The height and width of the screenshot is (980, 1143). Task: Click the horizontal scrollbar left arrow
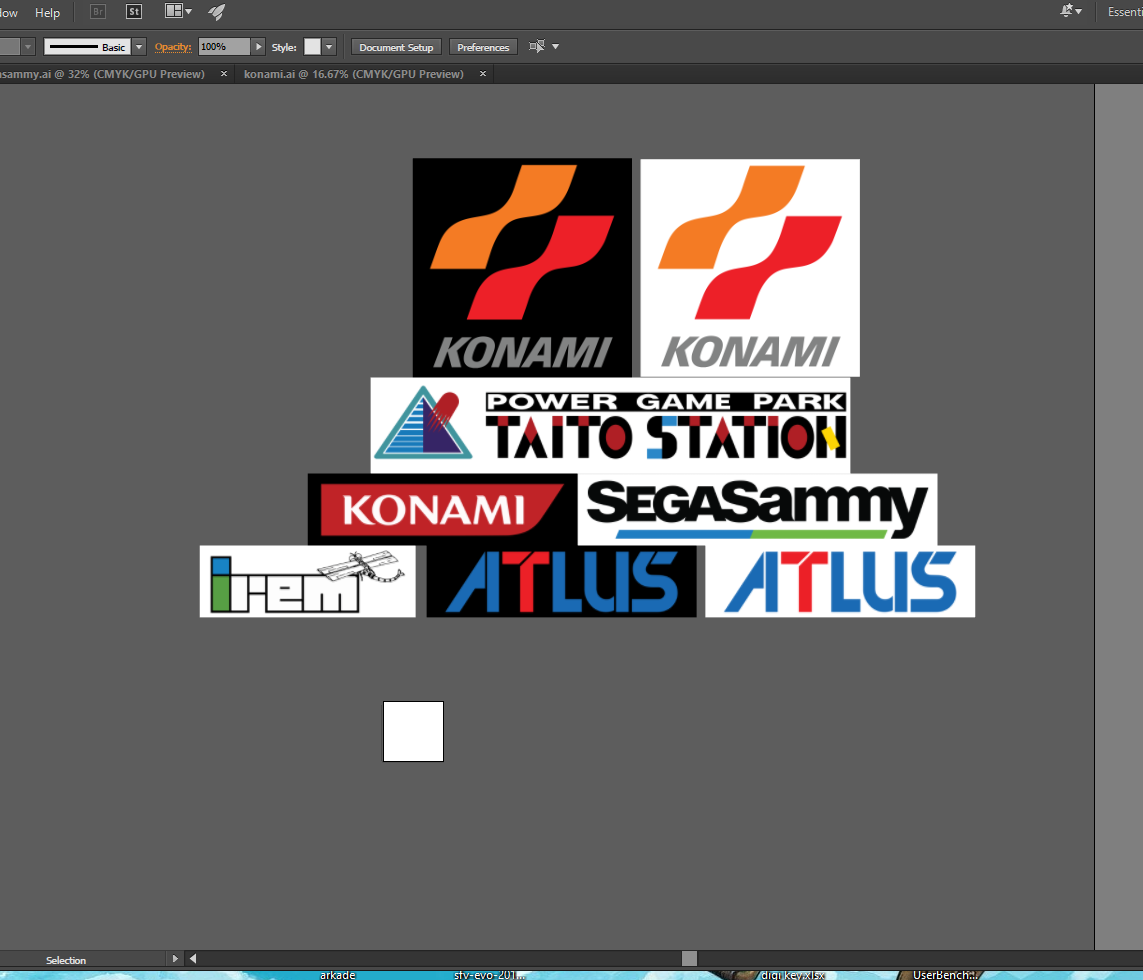pyautogui.click(x=193, y=959)
